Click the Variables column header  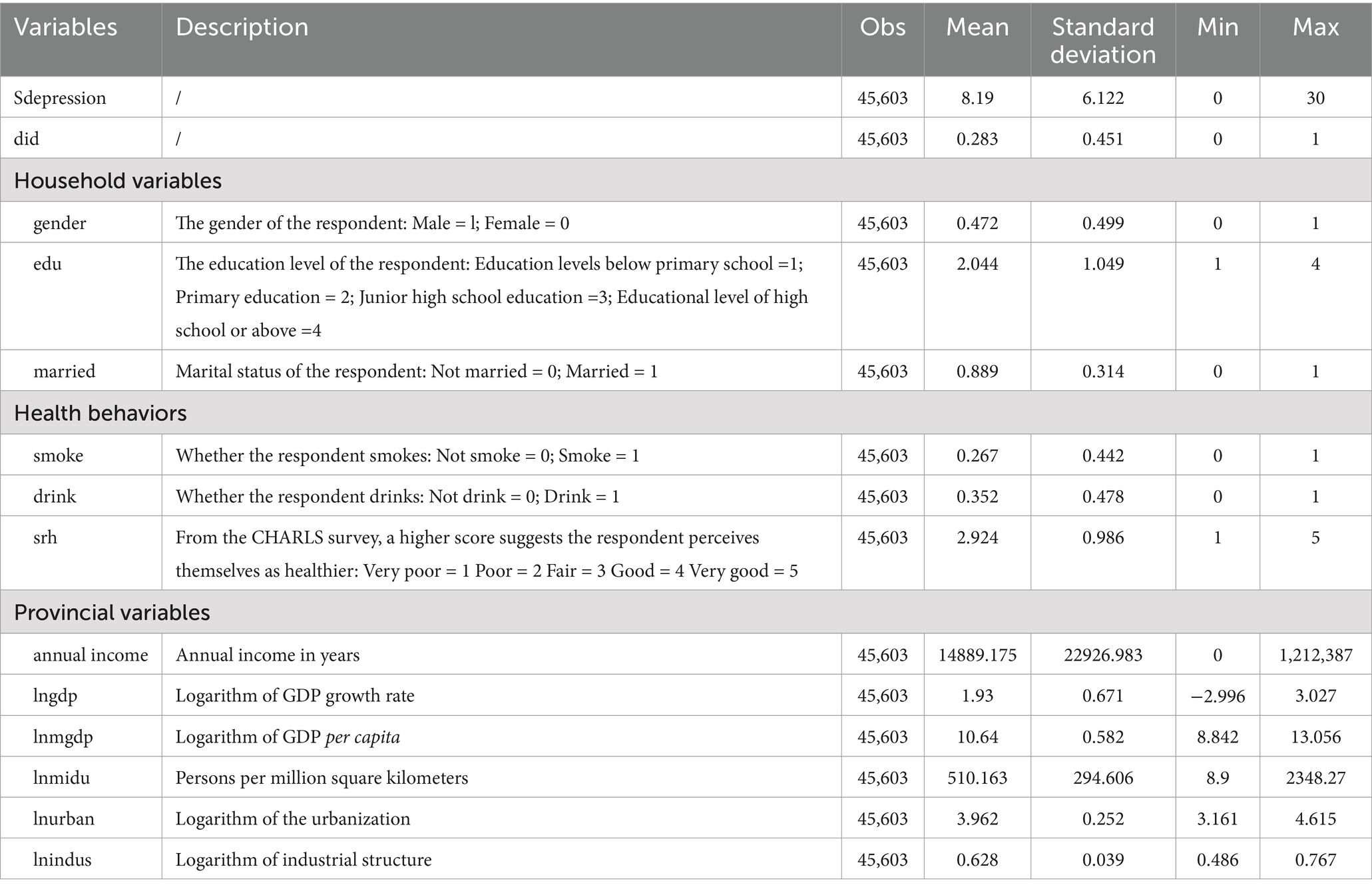(65, 27)
